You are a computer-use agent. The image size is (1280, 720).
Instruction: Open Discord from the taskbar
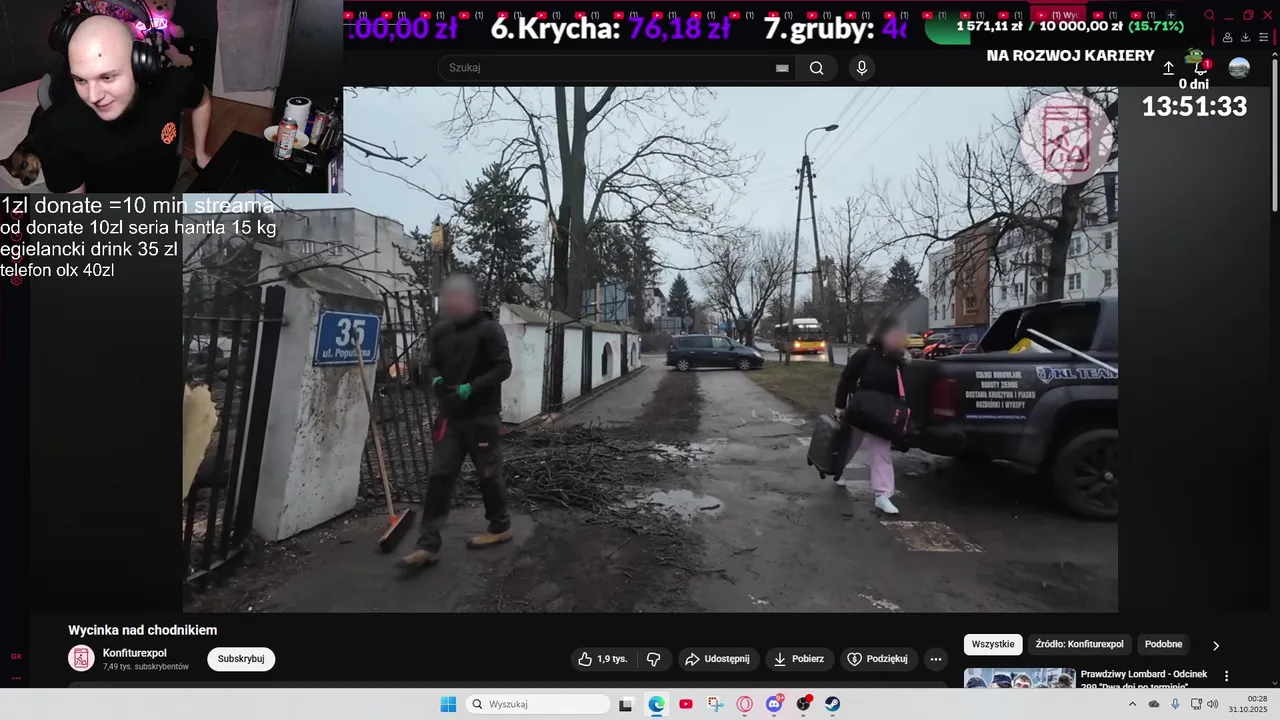click(x=774, y=704)
